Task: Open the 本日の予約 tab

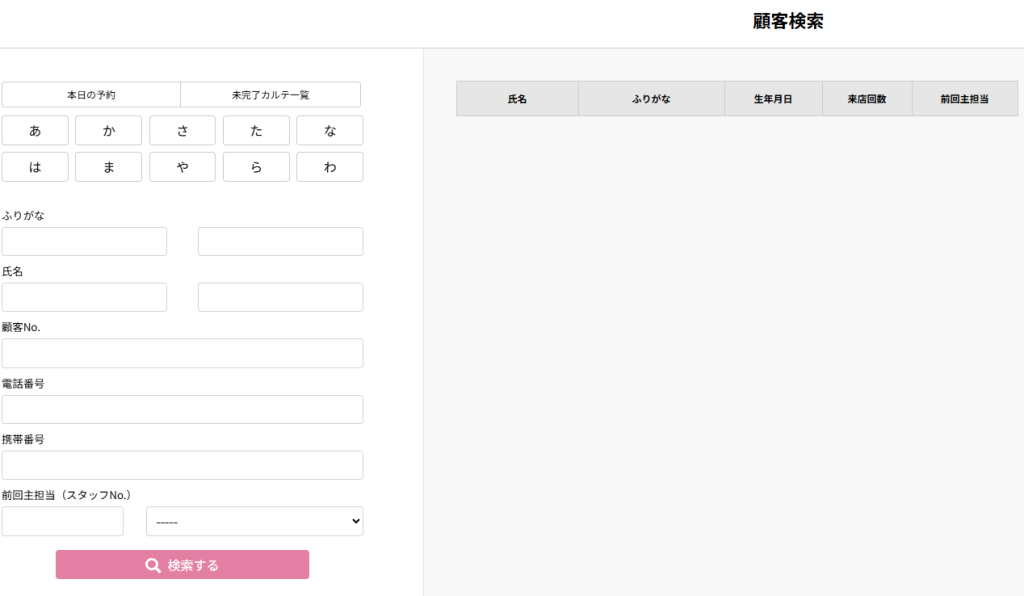Action: pos(91,95)
